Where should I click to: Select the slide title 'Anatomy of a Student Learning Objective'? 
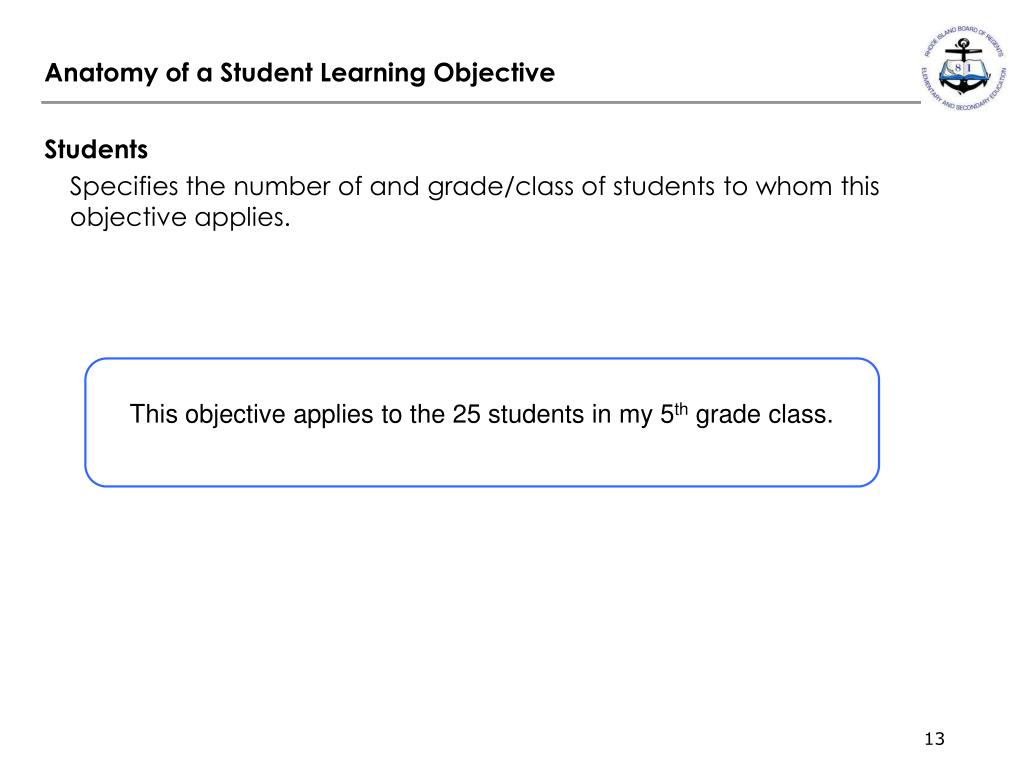300,73
